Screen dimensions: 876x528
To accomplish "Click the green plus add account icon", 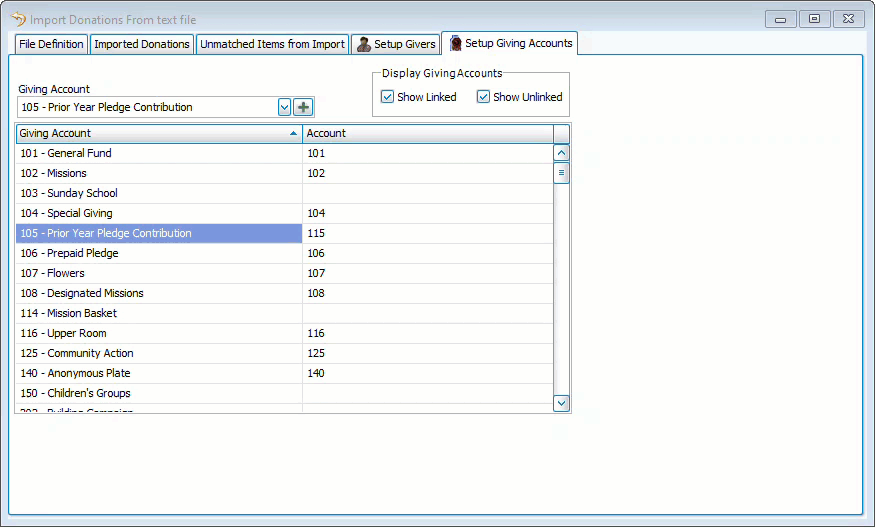I will tap(303, 108).
